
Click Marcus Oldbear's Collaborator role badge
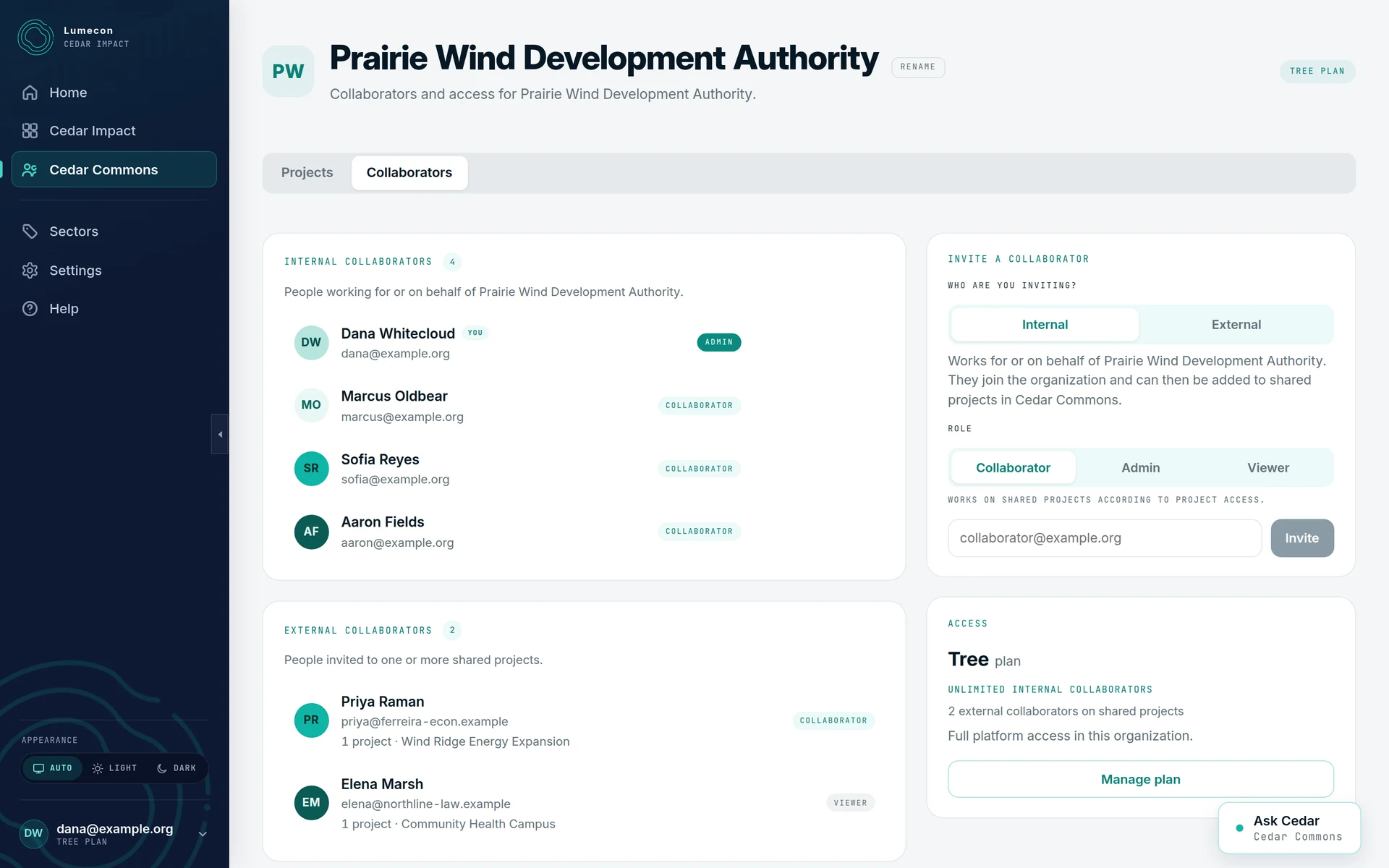pos(699,406)
